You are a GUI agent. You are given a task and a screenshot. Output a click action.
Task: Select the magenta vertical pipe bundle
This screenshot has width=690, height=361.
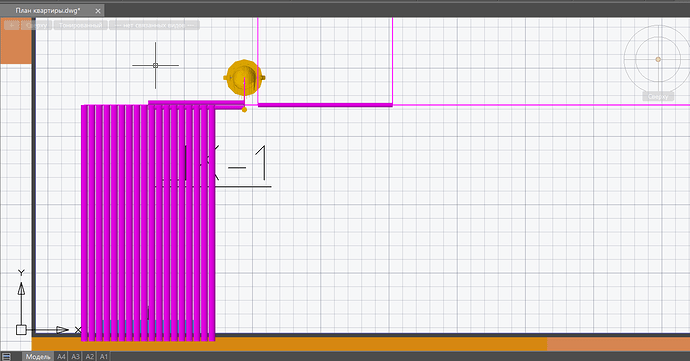148,222
